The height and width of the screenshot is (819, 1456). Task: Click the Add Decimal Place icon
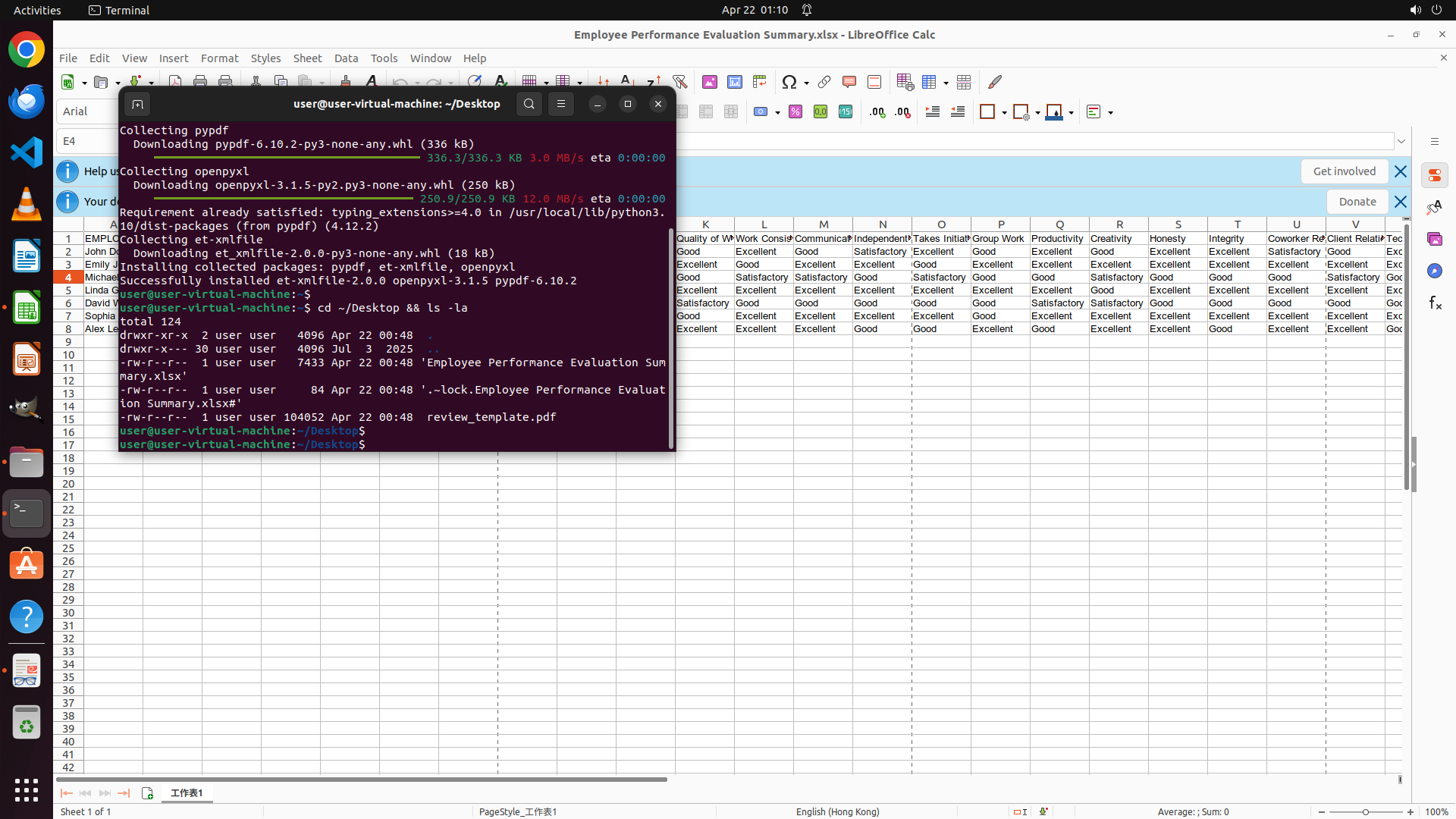click(x=877, y=112)
